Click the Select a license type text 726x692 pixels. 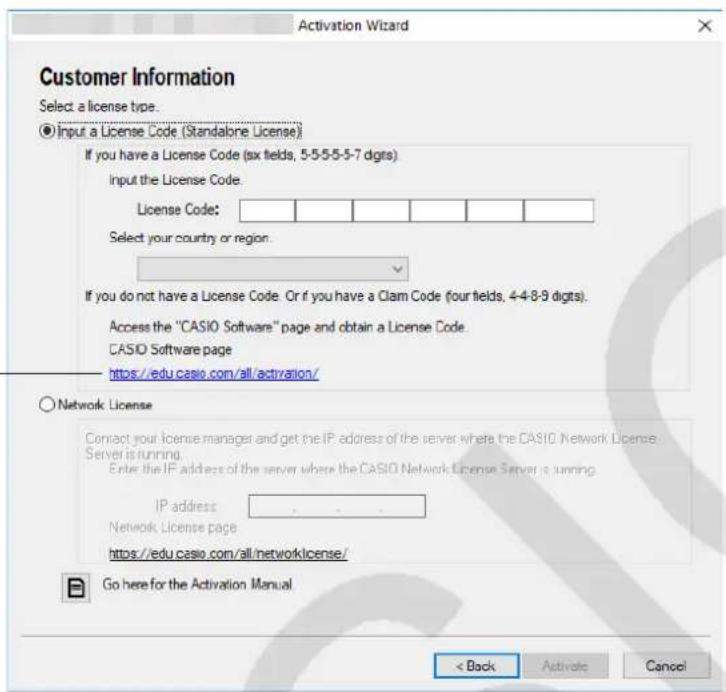tap(98, 106)
